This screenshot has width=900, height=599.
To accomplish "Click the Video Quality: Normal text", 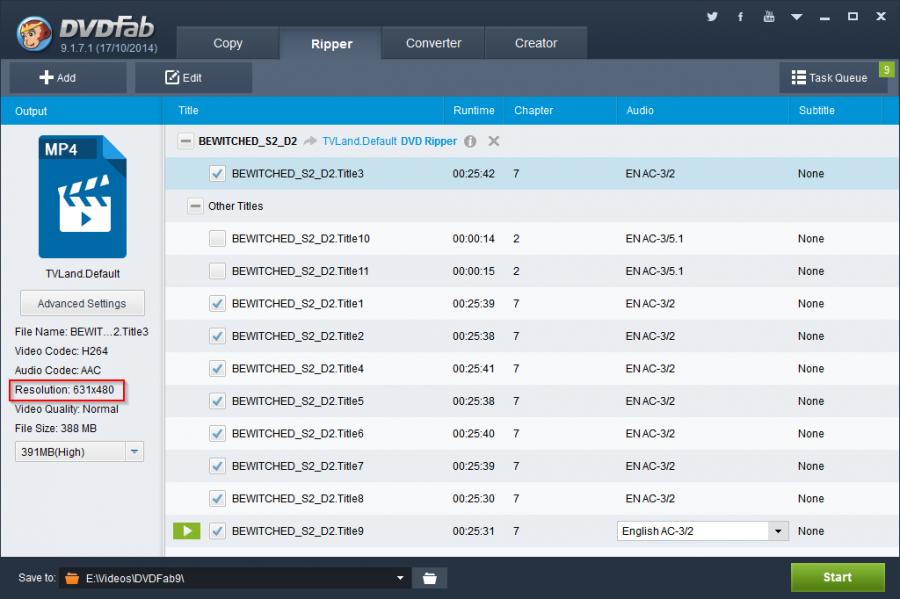I will 67,409.
